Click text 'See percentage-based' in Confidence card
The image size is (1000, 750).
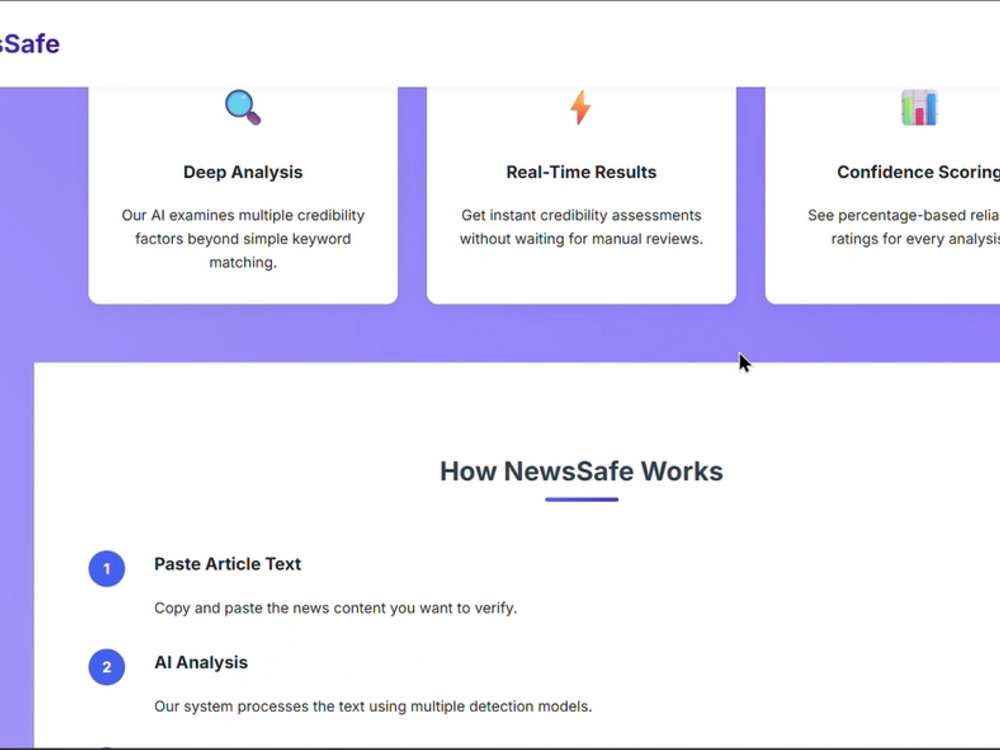click(878, 216)
